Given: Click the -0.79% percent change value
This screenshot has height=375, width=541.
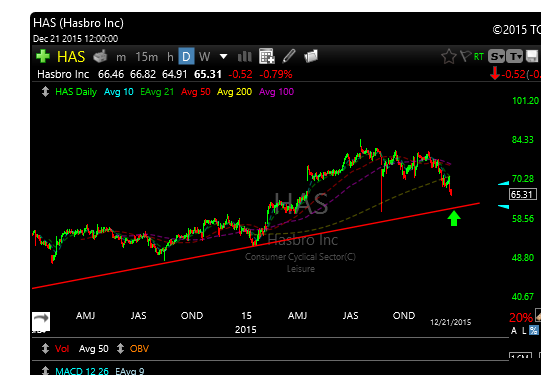Looking at the screenshot, I should [x=276, y=74].
